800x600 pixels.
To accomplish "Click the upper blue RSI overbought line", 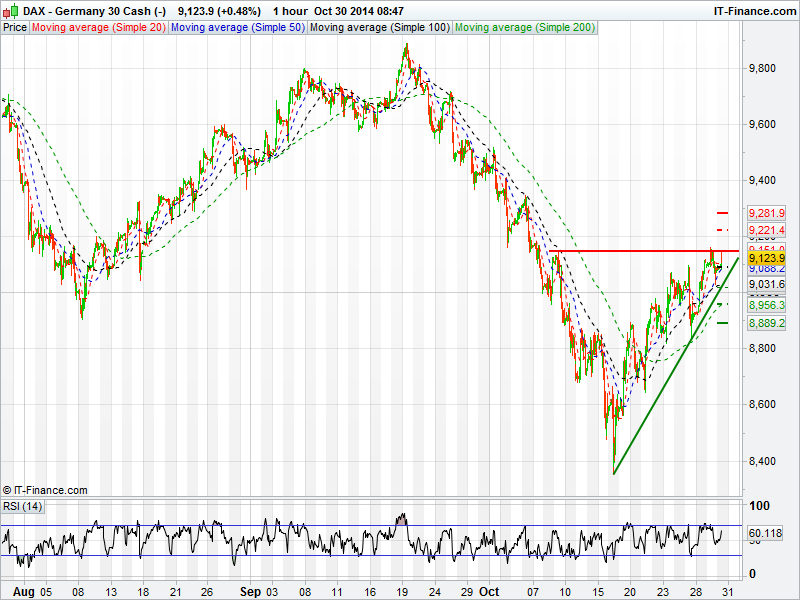I will tap(371, 526).
